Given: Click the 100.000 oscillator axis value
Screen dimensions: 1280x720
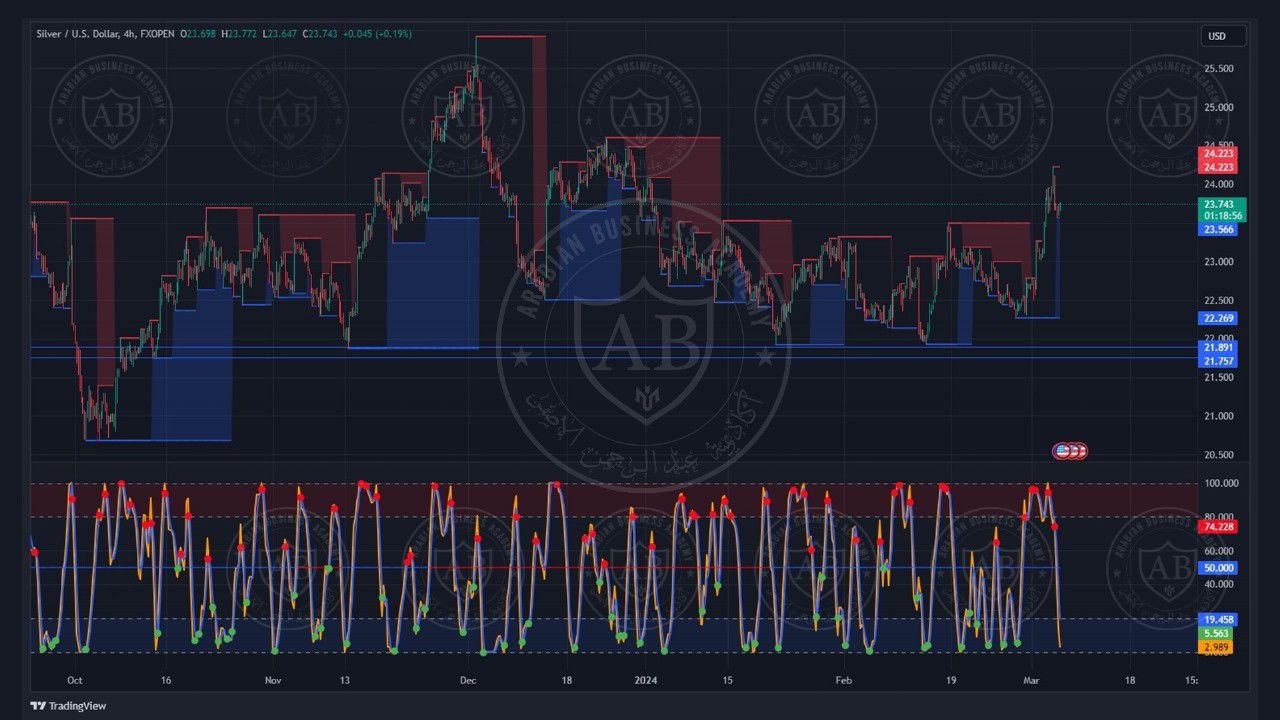Looking at the screenshot, I should coord(1221,483).
